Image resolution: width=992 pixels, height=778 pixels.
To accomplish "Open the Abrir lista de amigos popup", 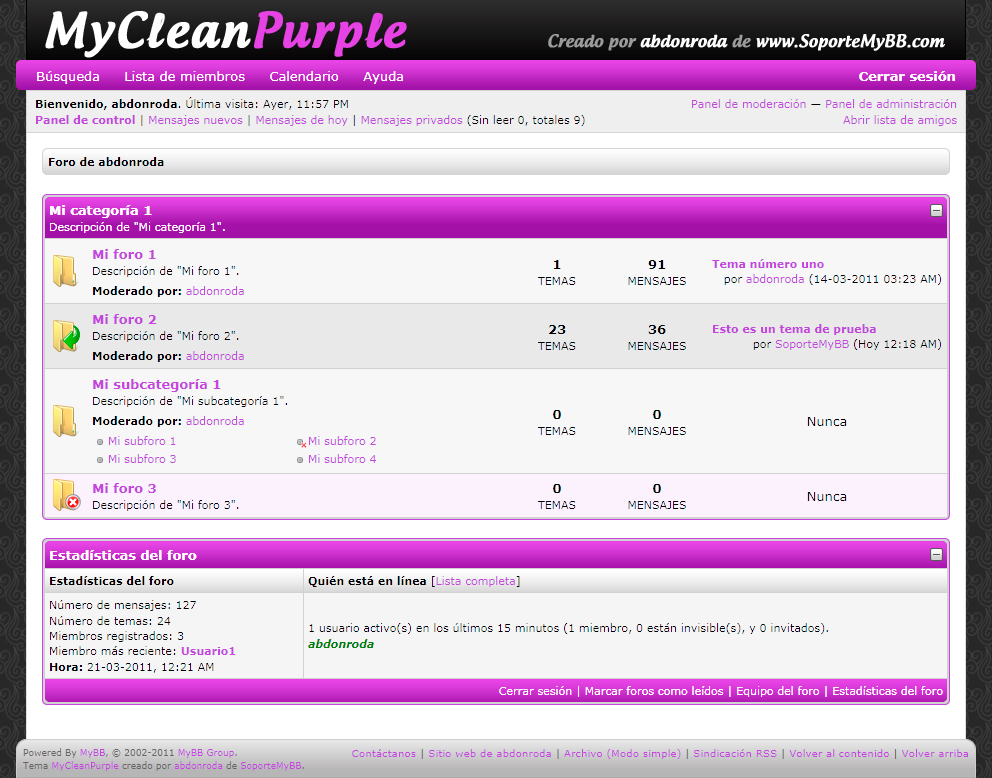I will 899,120.
